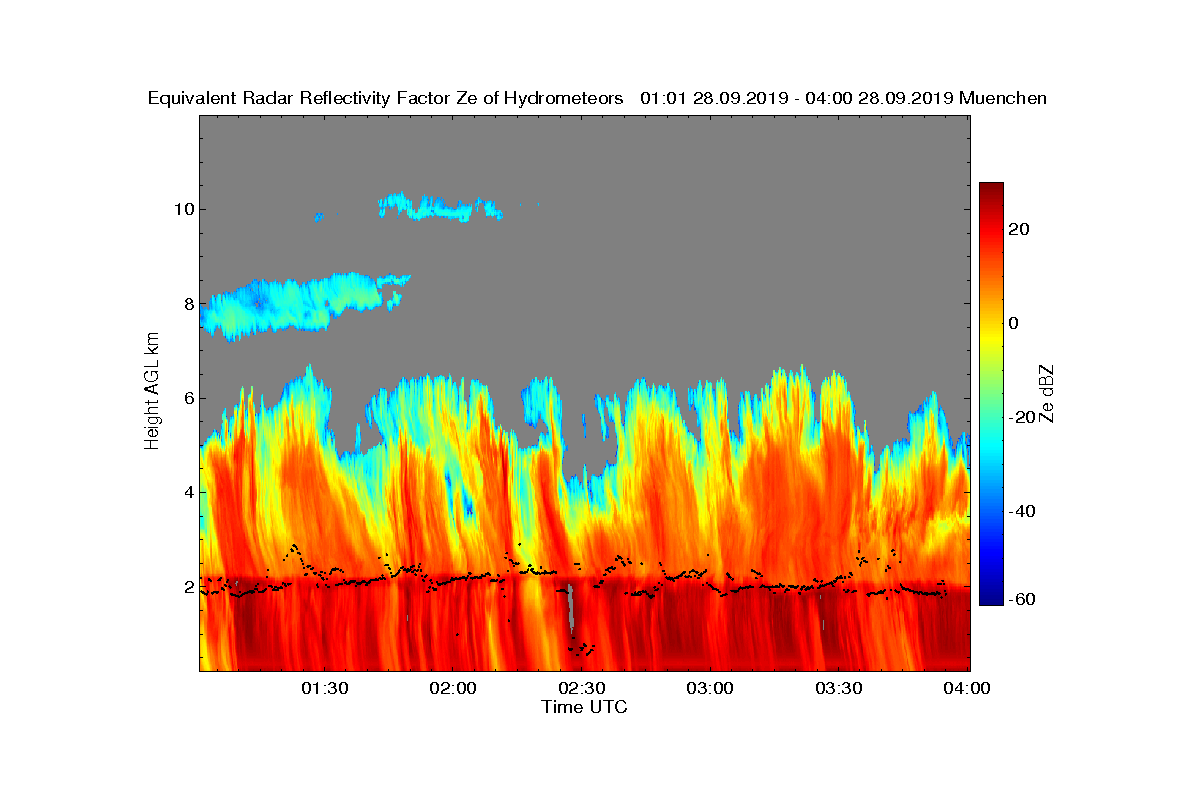1200x800 pixels.
Task: Click the colorbar value -20
Action: click(x=1023, y=418)
